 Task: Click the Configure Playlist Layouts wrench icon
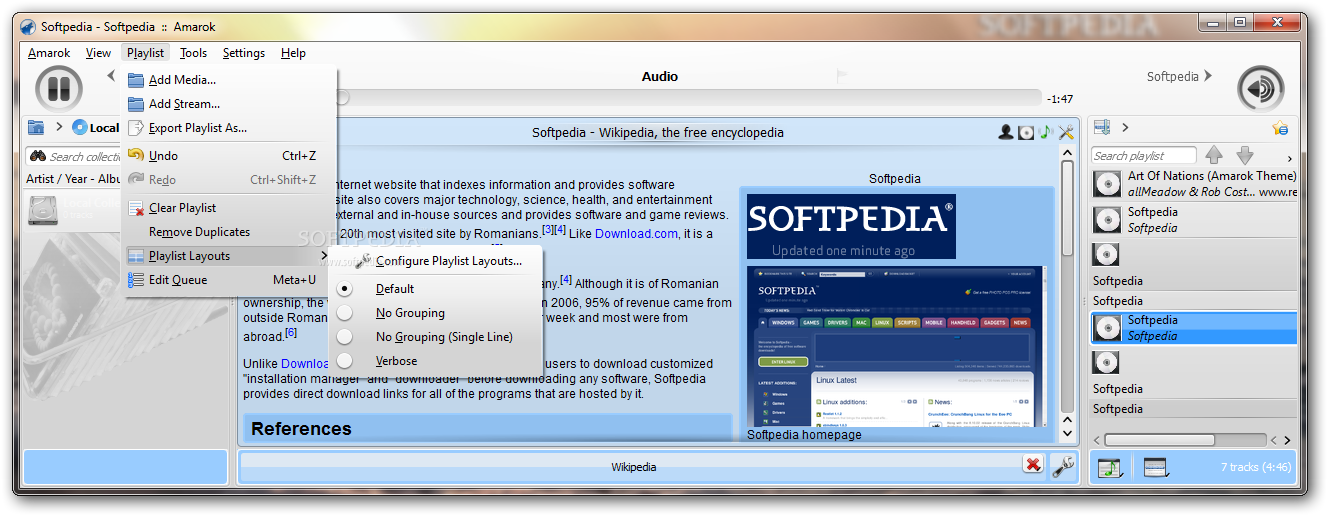click(362, 261)
